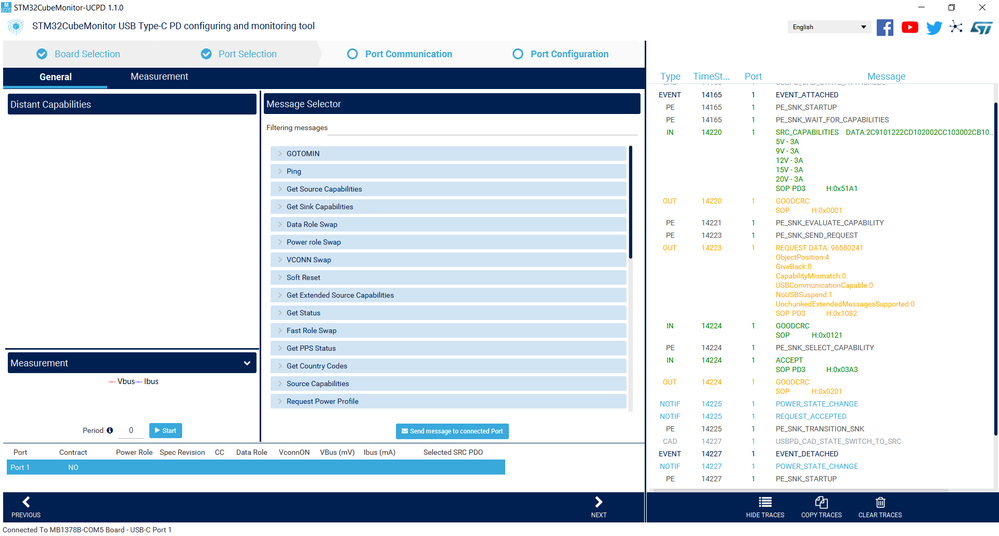Viewport: 999px width, 536px height.
Task: Expand Power role Swap message
Action: pos(448,242)
